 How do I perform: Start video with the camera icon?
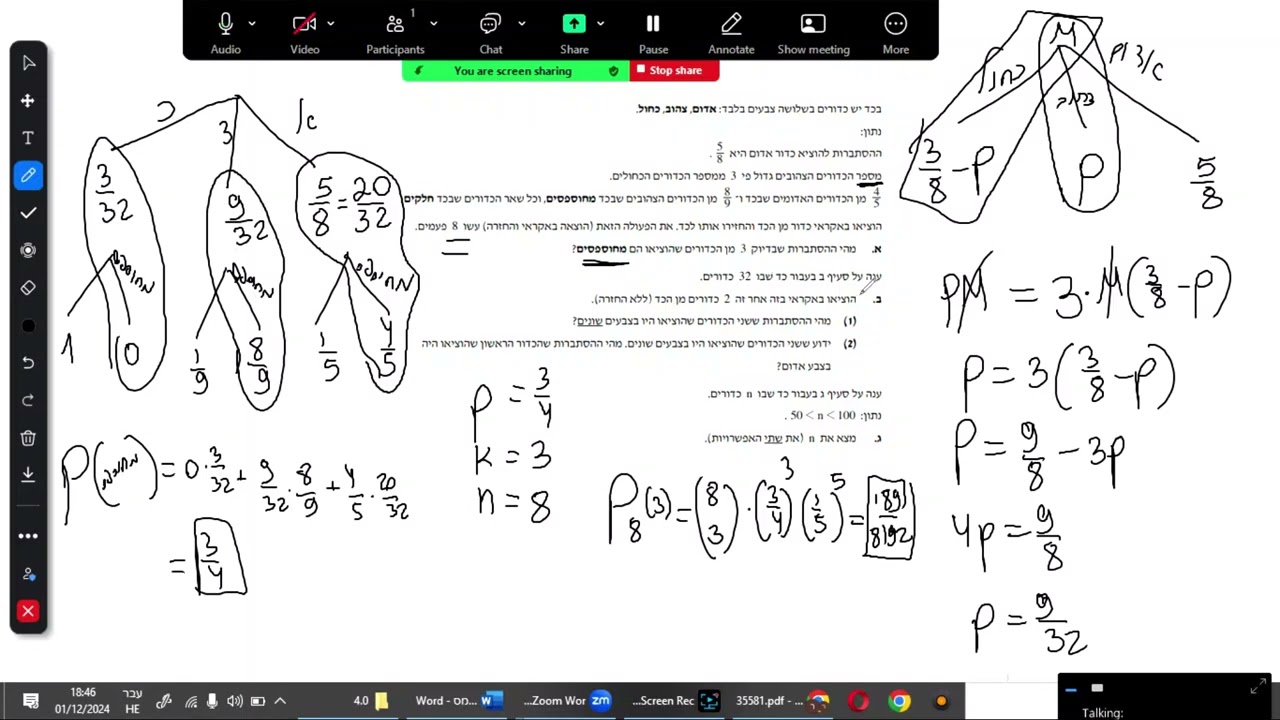pyautogui.click(x=304, y=24)
